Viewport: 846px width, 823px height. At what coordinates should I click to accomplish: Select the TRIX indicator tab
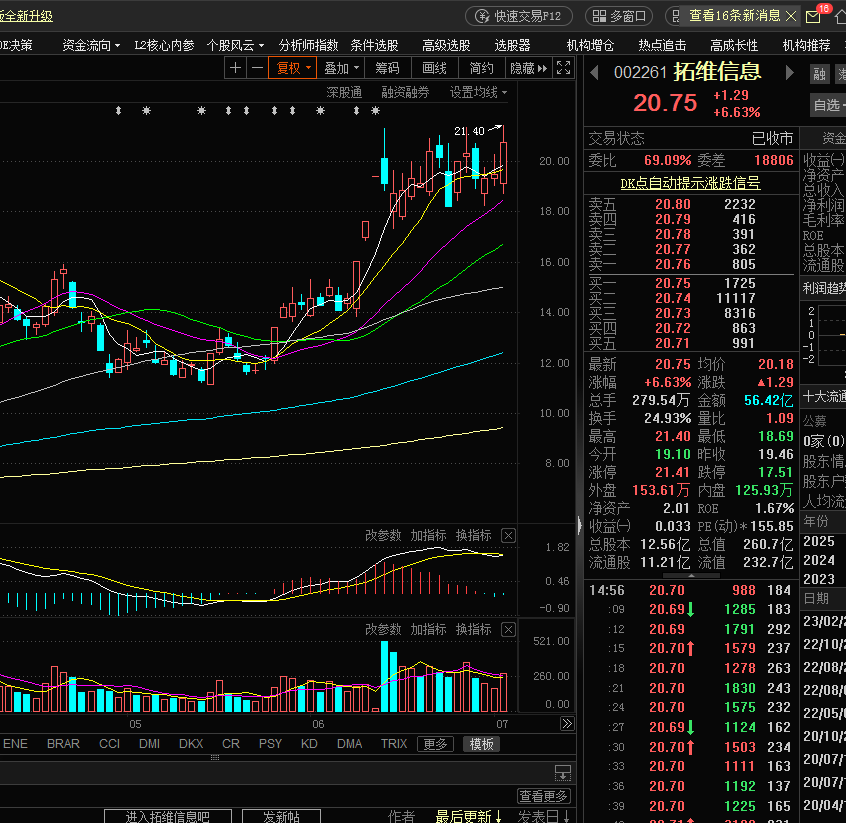click(394, 744)
